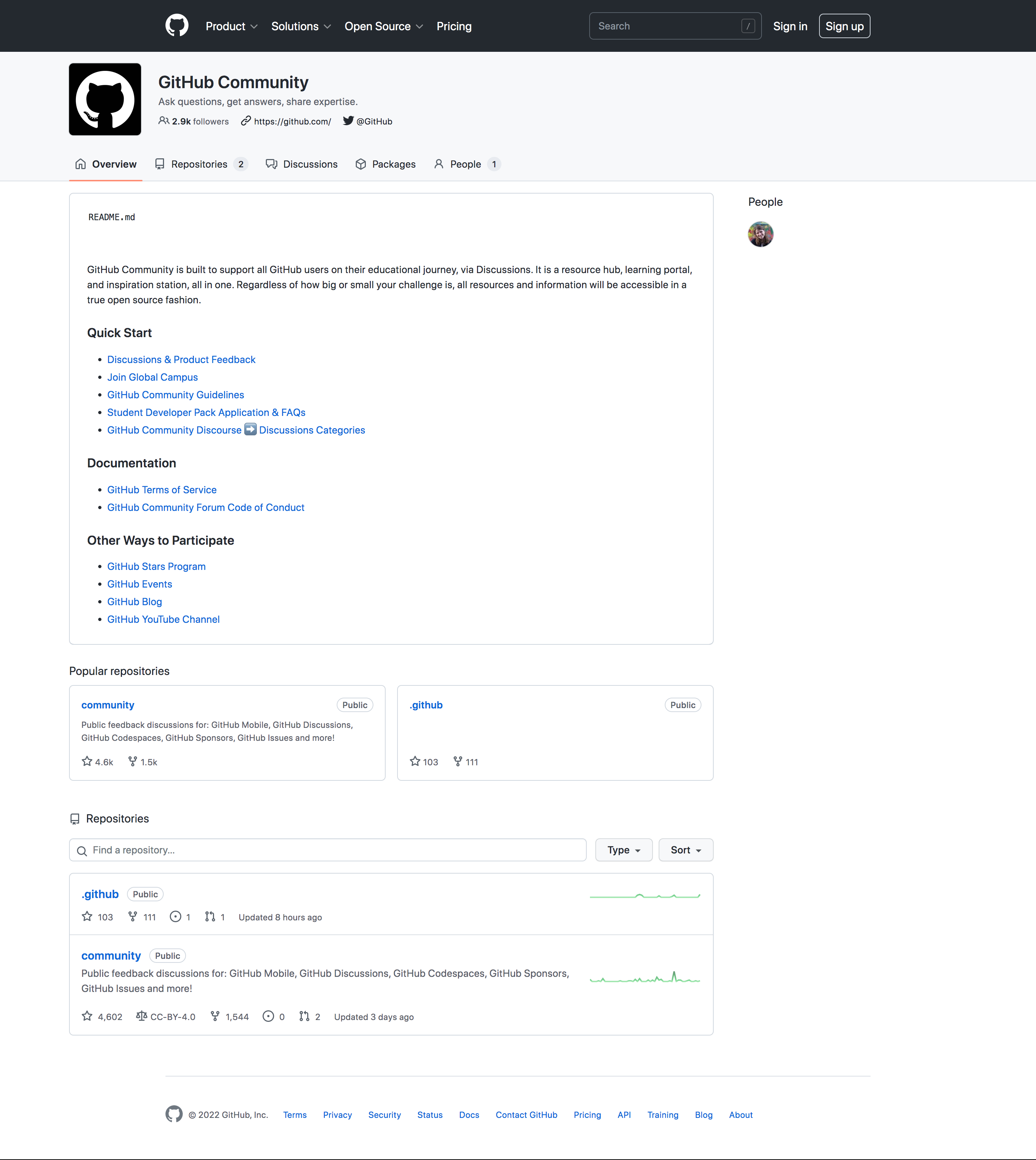1036x1160 pixels.
Task: Open Student Developer Pack Application & FAQs
Action: coord(206,412)
